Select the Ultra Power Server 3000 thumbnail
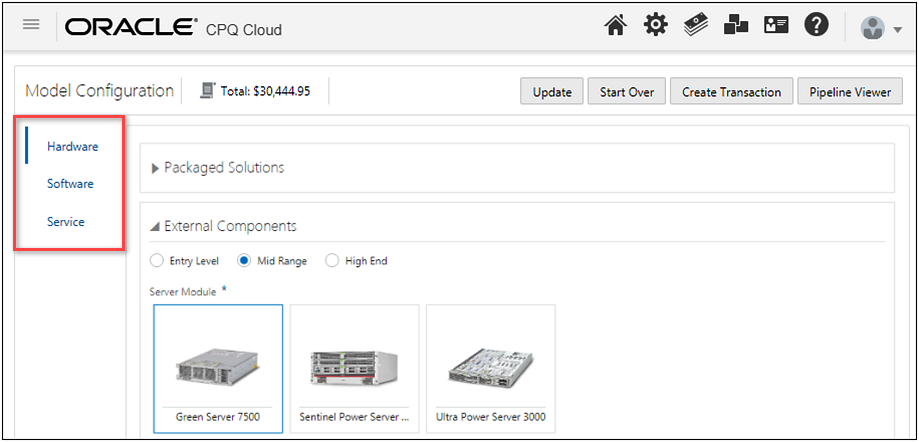The width and height of the screenshot is (919, 442). pos(490,368)
